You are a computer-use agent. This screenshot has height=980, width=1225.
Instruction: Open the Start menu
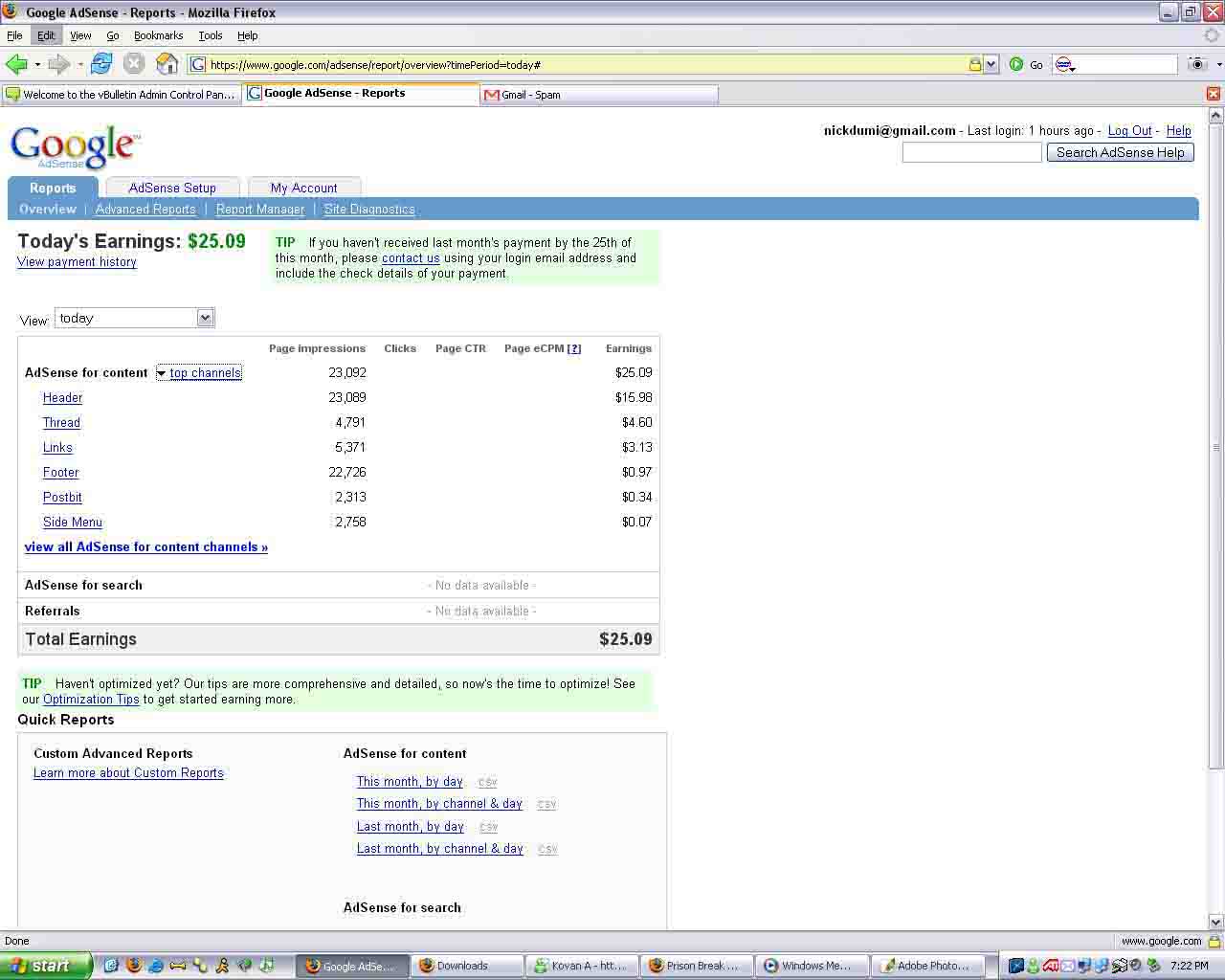(x=46, y=966)
